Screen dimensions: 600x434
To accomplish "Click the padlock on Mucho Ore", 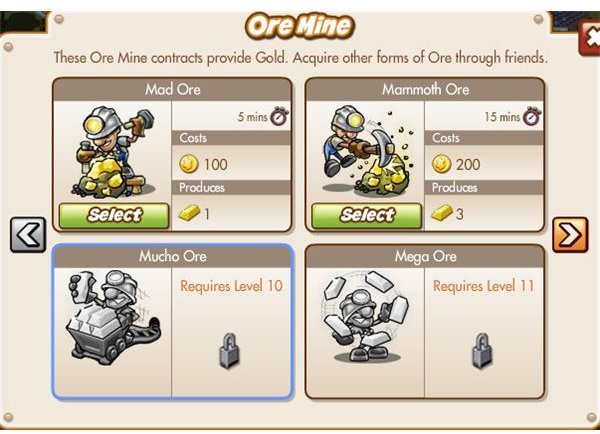I will pos(230,351).
